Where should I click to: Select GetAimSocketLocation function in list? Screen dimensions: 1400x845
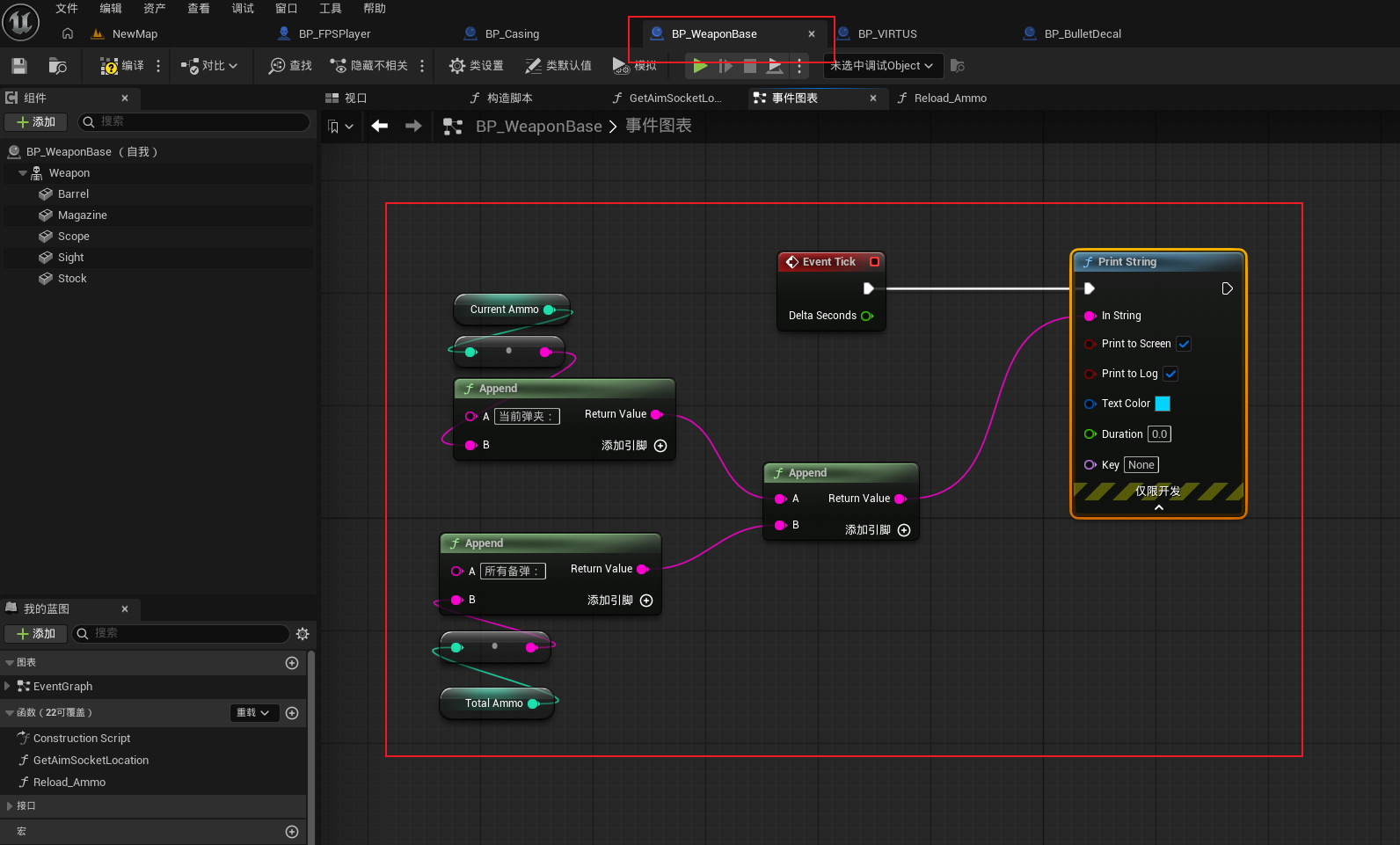tap(91, 761)
